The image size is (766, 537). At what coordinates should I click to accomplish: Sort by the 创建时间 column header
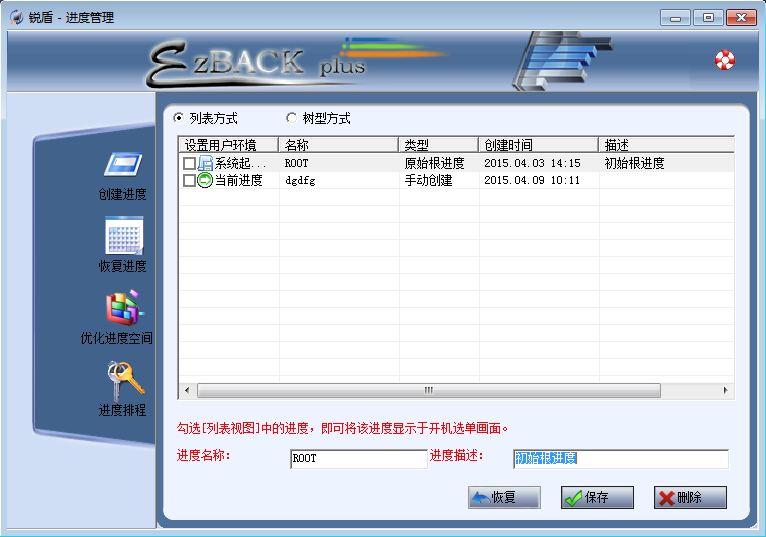tap(538, 145)
